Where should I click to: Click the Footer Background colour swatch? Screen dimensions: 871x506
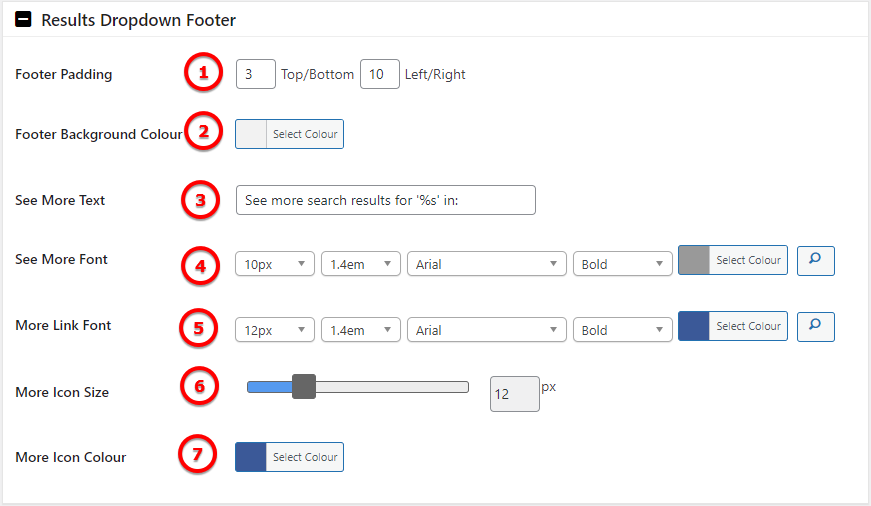tap(251, 134)
